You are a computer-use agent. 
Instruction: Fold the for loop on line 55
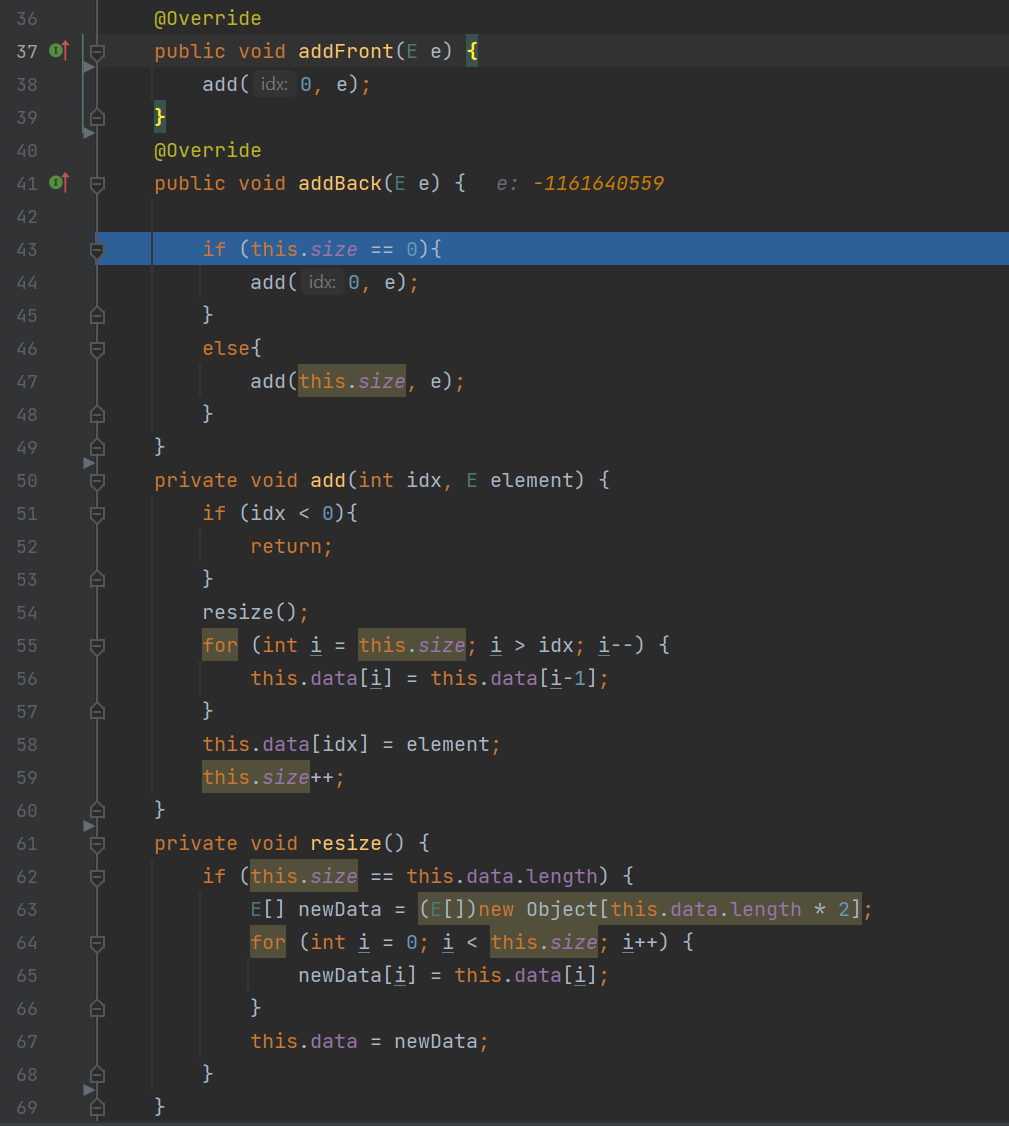tap(97, 646)
